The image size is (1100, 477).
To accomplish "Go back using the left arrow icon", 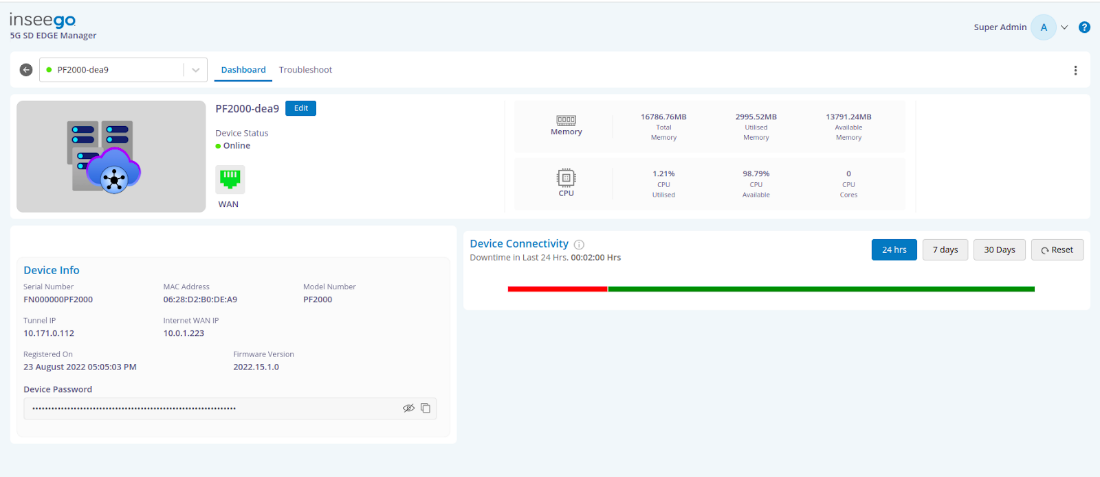I will click(x=26, y=70).
